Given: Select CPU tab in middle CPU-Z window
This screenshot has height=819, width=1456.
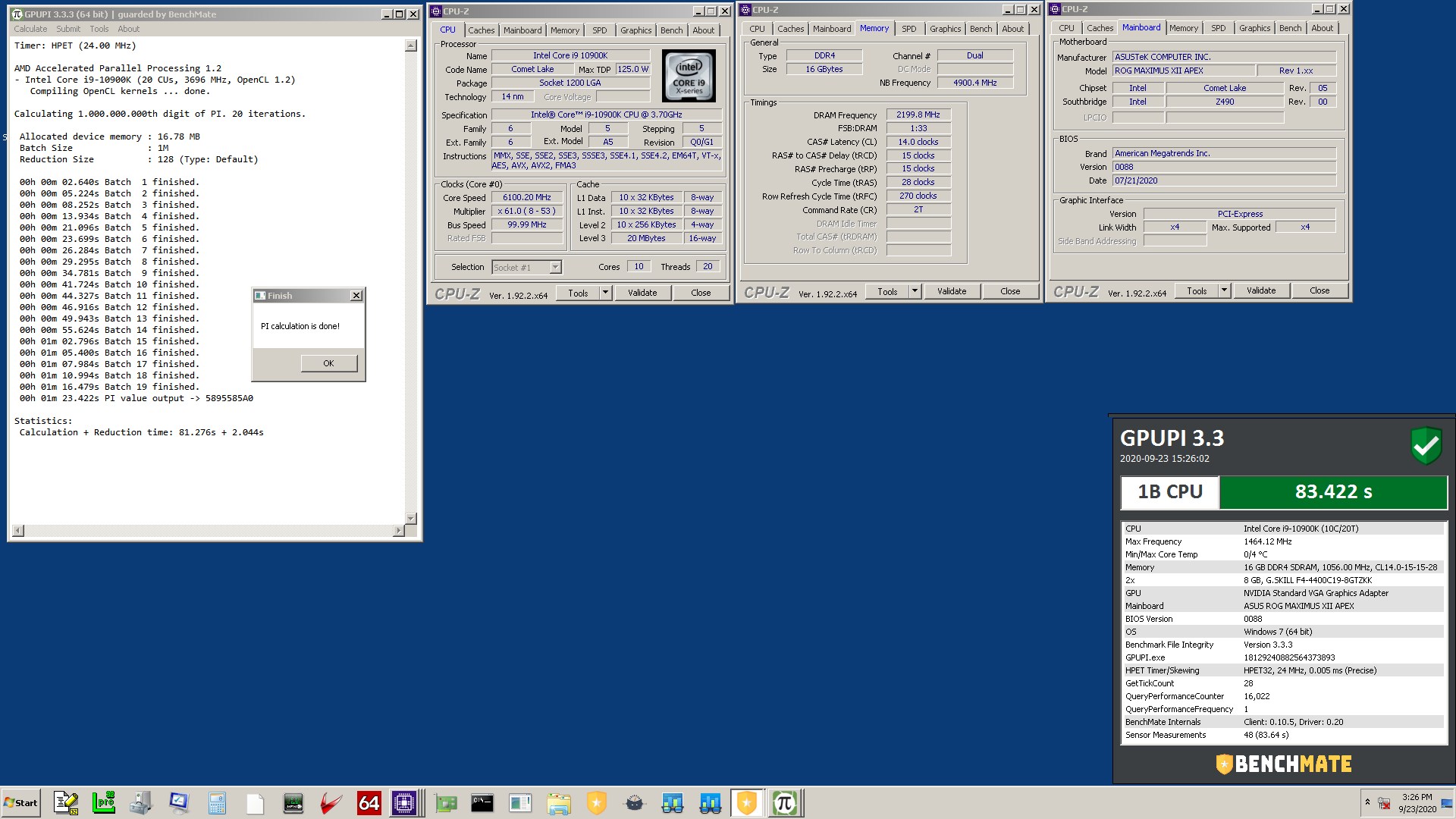Looking at the screenshot, I should 757,29.
